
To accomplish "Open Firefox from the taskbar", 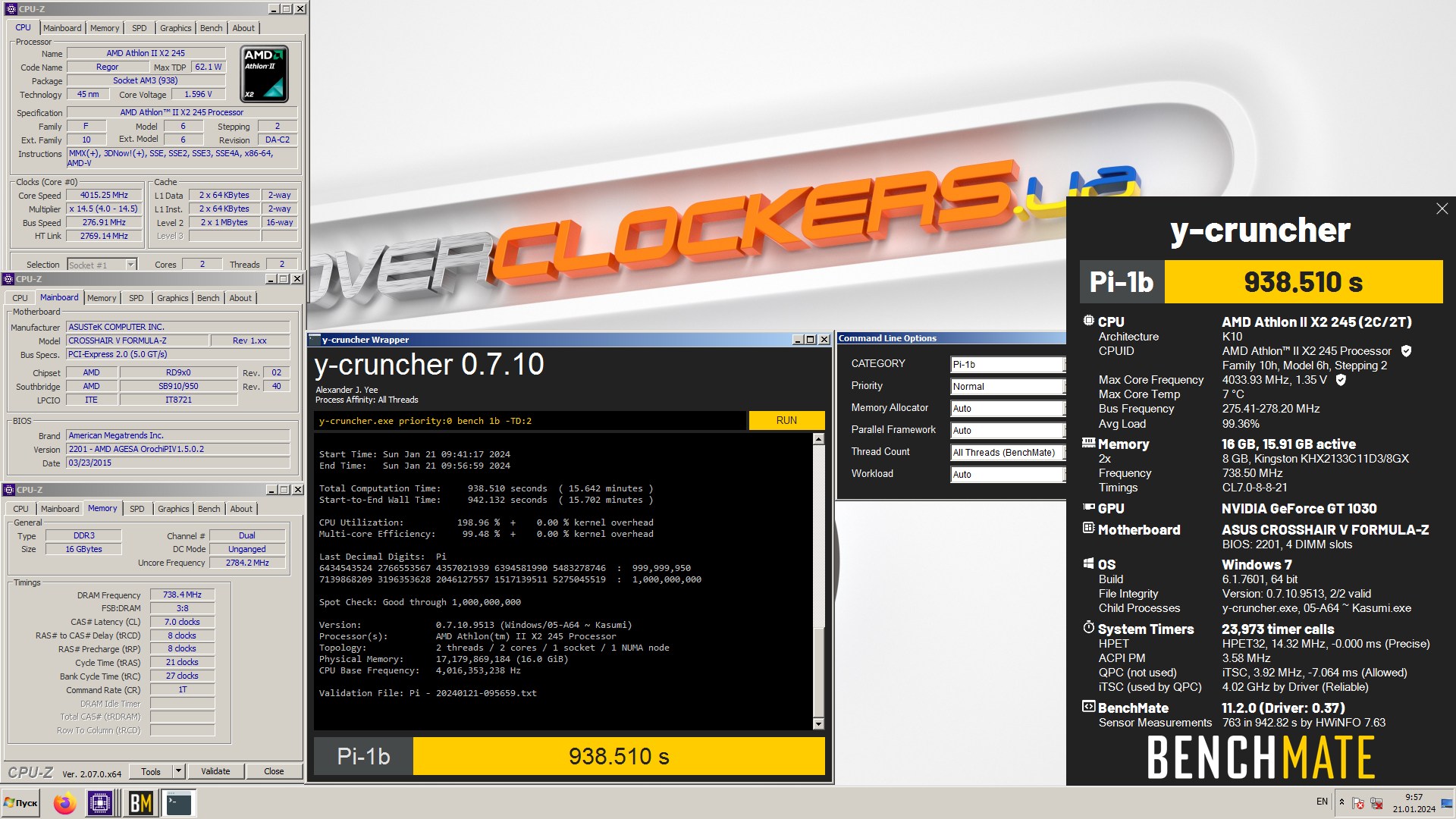I will [x=64, y=802].
